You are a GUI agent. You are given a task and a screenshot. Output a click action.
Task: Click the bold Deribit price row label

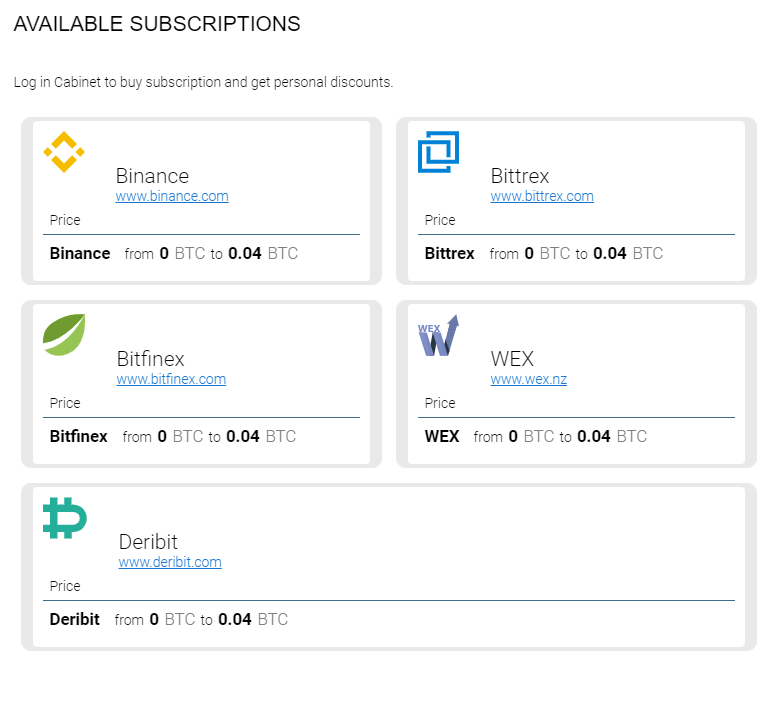point(75,619)
